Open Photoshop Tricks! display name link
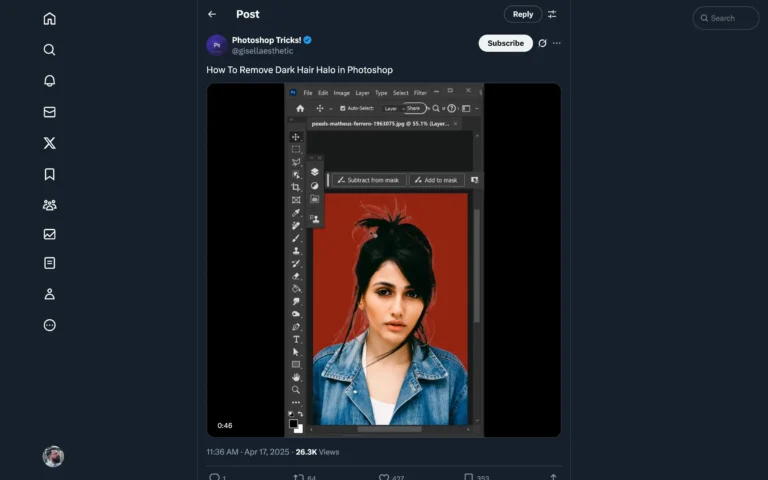This screenshot has height=480, width=768. click(266, 40)
